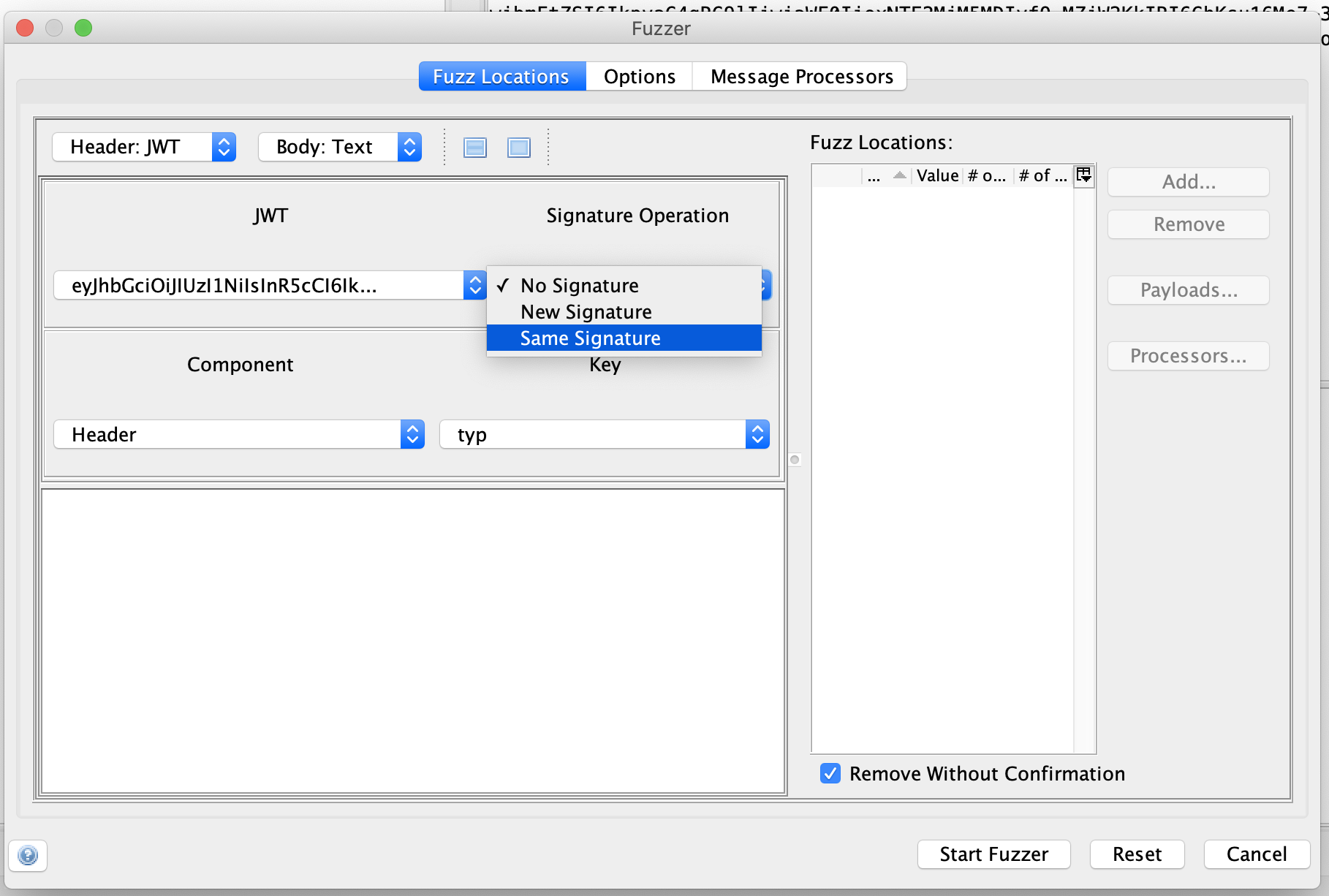1329x896 pixels.
Task: Sort by the Value column header
Action: [937, 175]
